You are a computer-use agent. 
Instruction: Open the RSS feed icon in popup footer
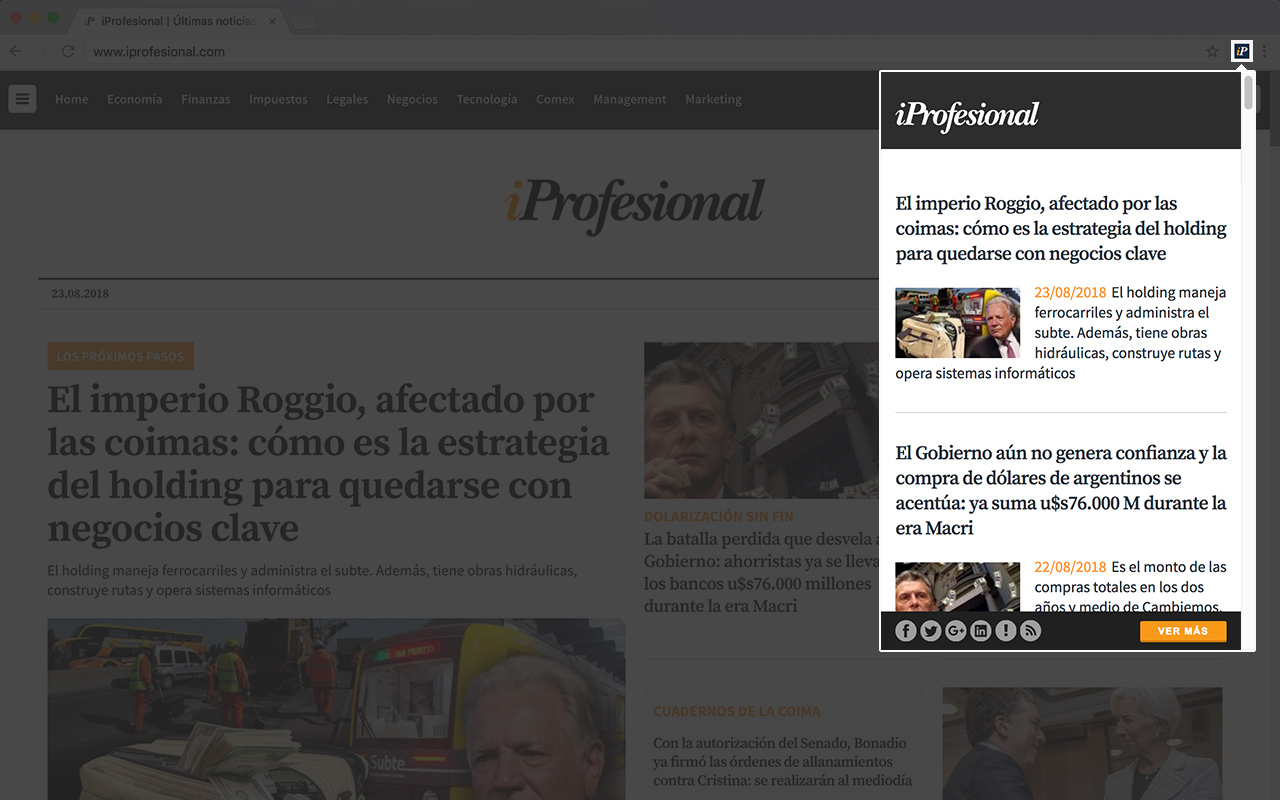click(x=1031, y=631)
